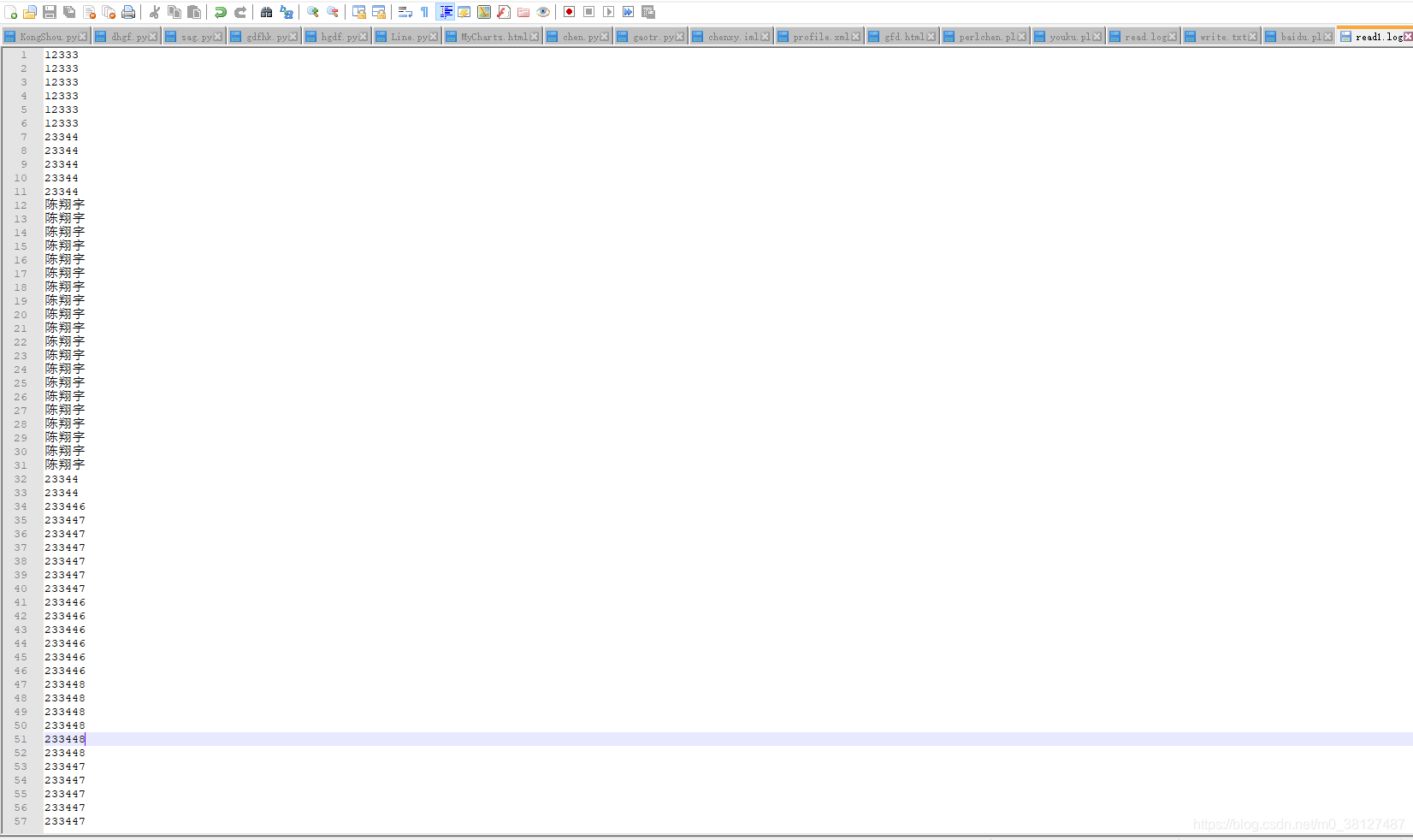Toggle the indent guide button
The height and width of the screenshot is (840, 1413).
click(x=446, y=12)
